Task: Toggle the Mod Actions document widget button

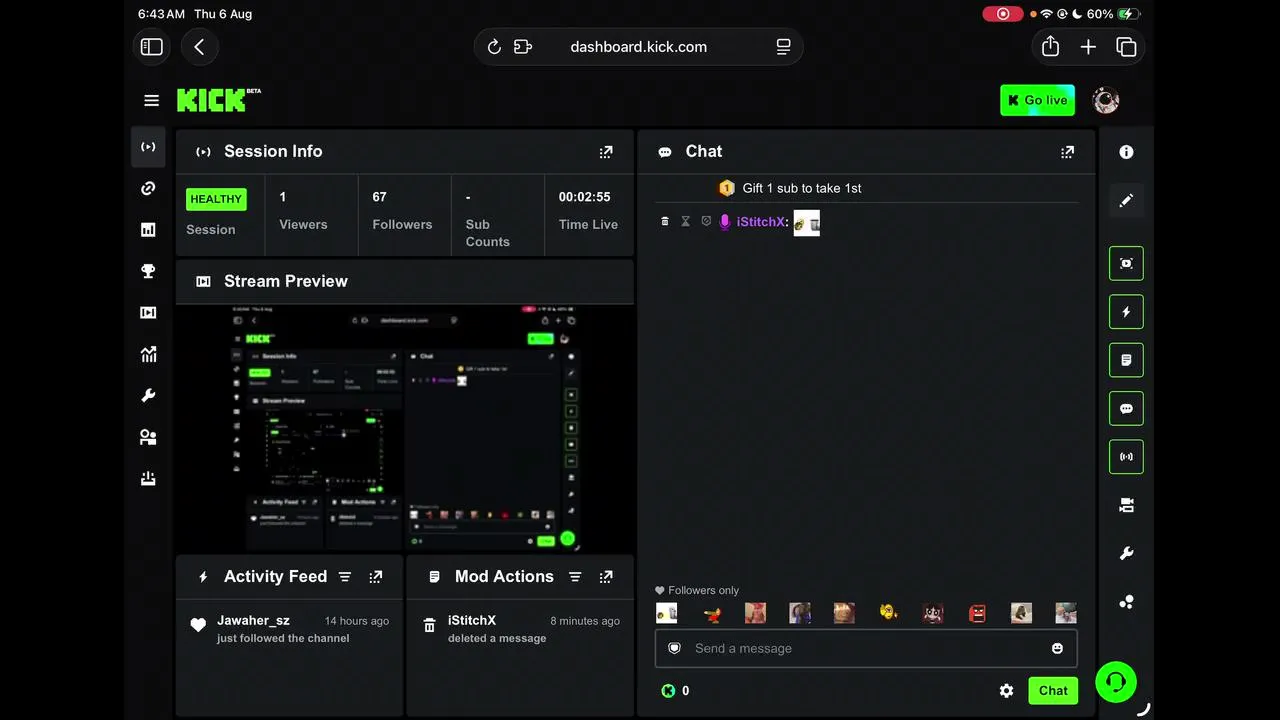Action: 1126,360
